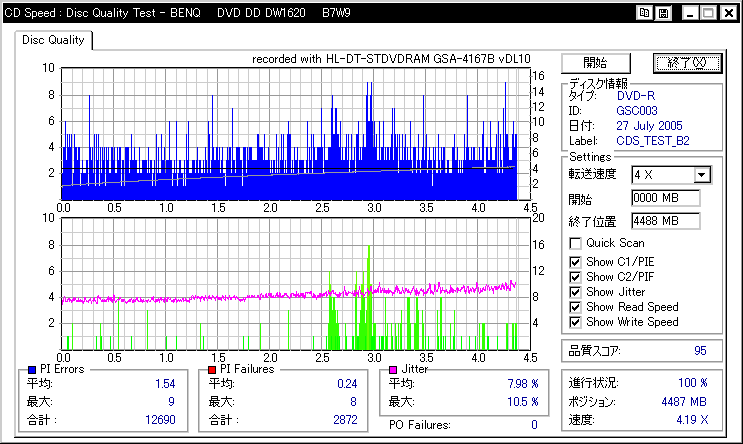Open the 4 X transfer speed dropdown
This screenshot has height=444, width=743.
click(x=702, y=175)
